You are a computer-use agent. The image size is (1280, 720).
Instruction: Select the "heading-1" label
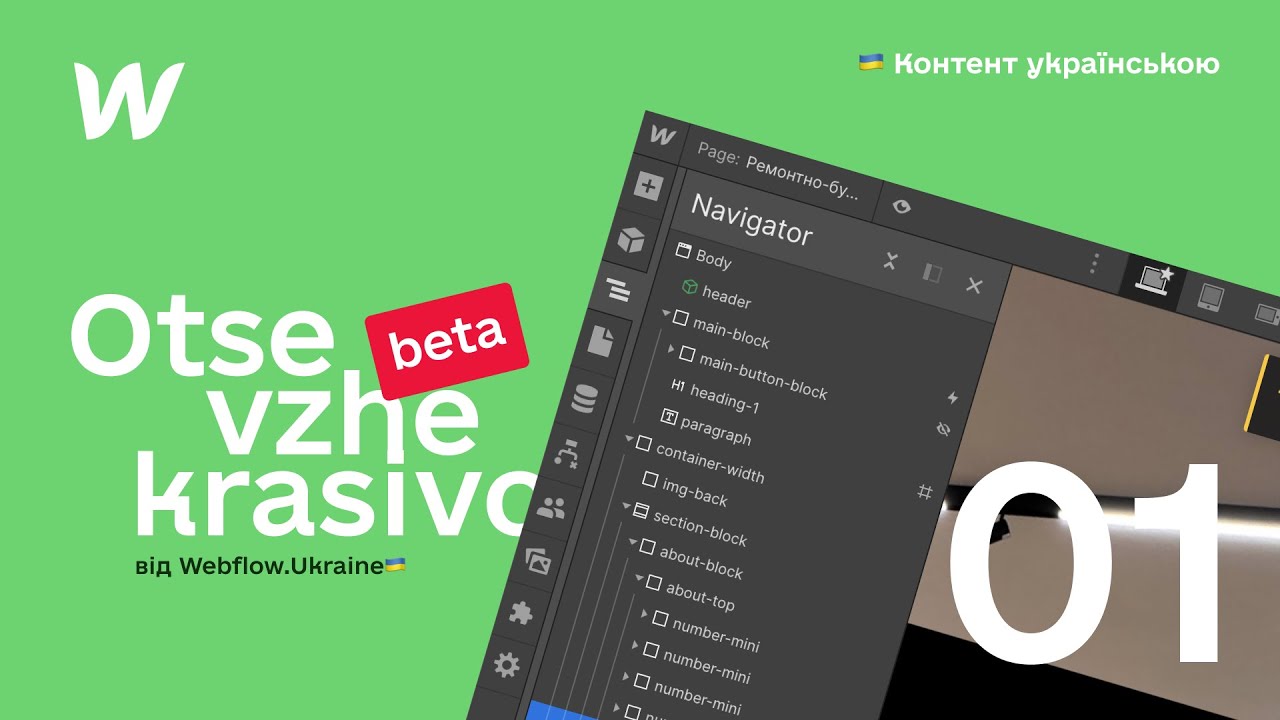point(725,400)
